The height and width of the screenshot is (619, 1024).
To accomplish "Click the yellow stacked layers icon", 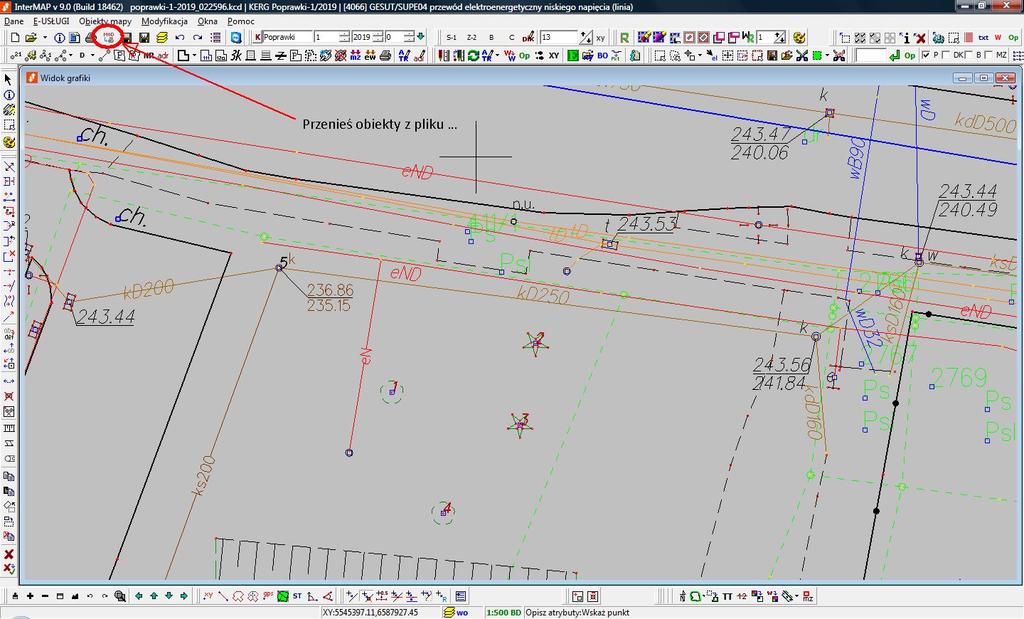I will click(x=162, y=38).
